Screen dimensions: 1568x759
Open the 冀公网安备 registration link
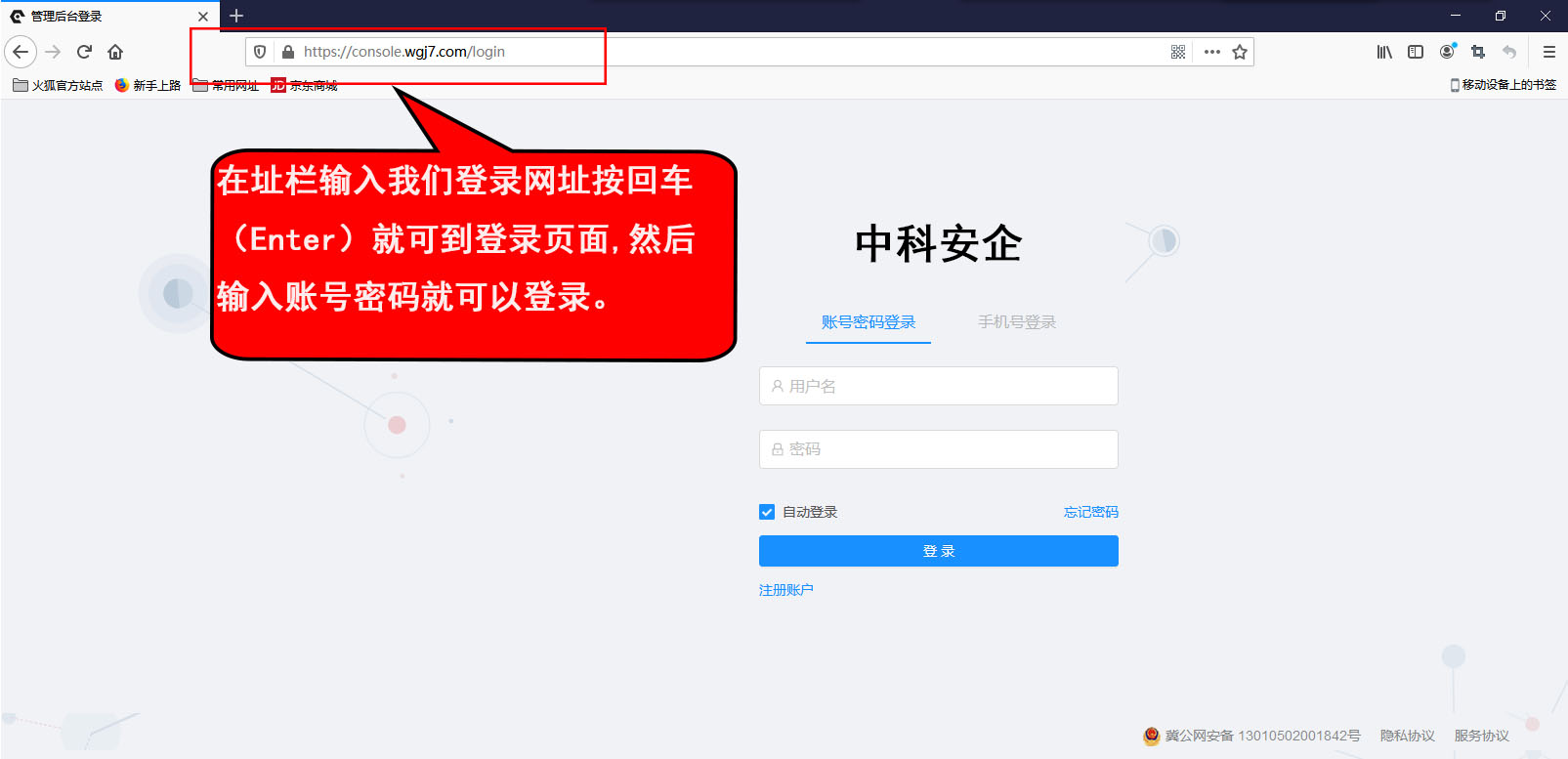point(1251,736)
